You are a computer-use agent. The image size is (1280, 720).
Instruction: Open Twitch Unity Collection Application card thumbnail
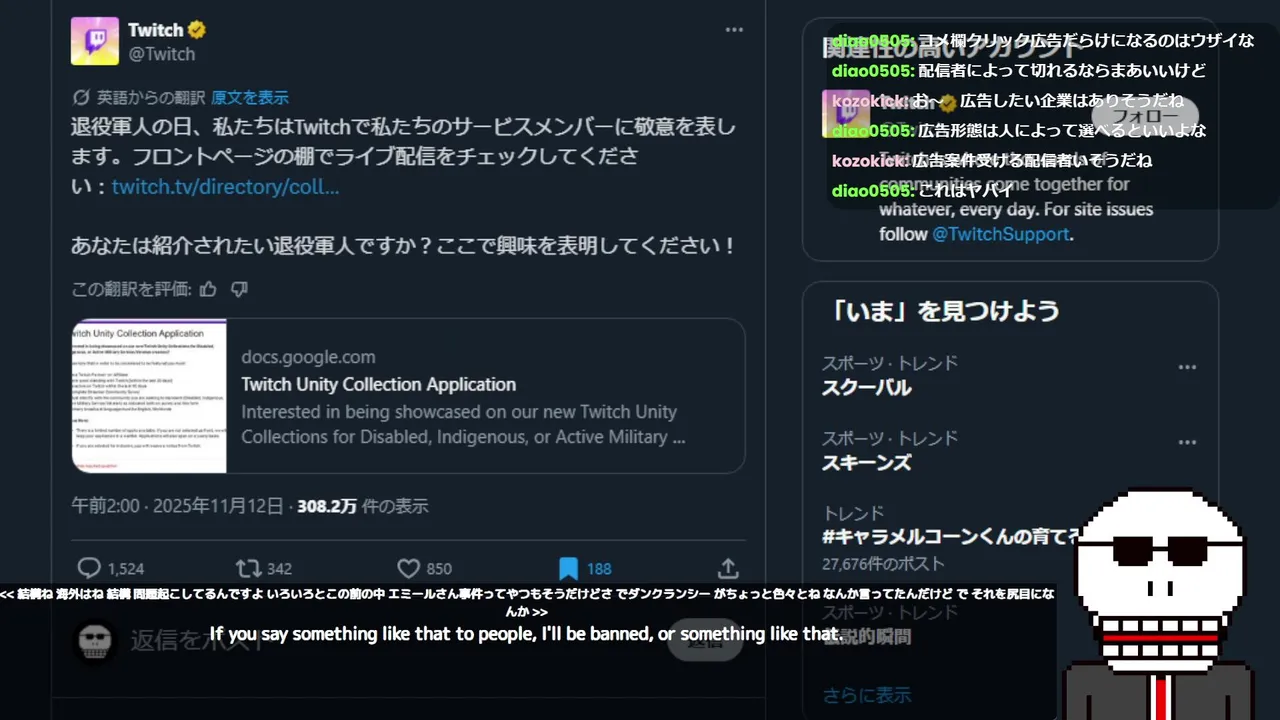149,396
